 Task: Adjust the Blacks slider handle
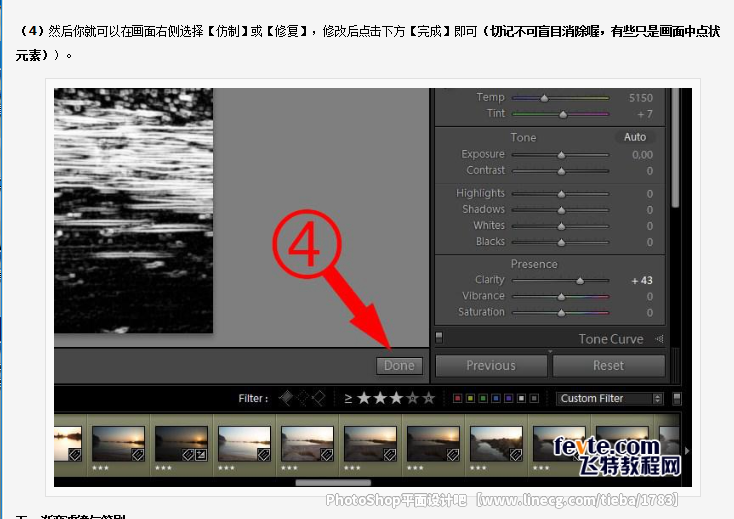point(561,242)
